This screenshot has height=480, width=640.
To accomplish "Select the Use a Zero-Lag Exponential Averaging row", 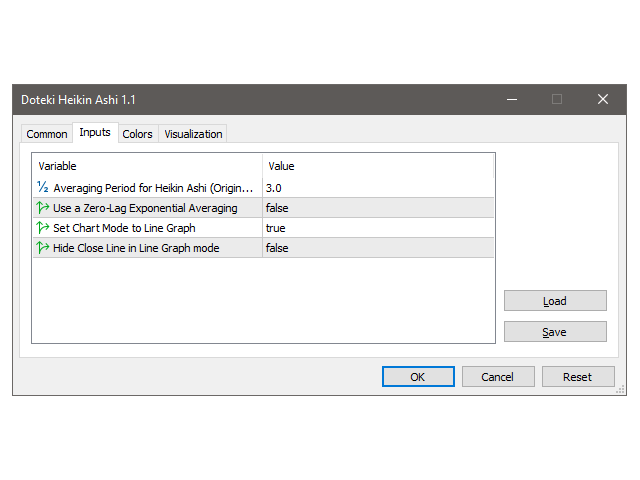I will click(x=263, y=208).
